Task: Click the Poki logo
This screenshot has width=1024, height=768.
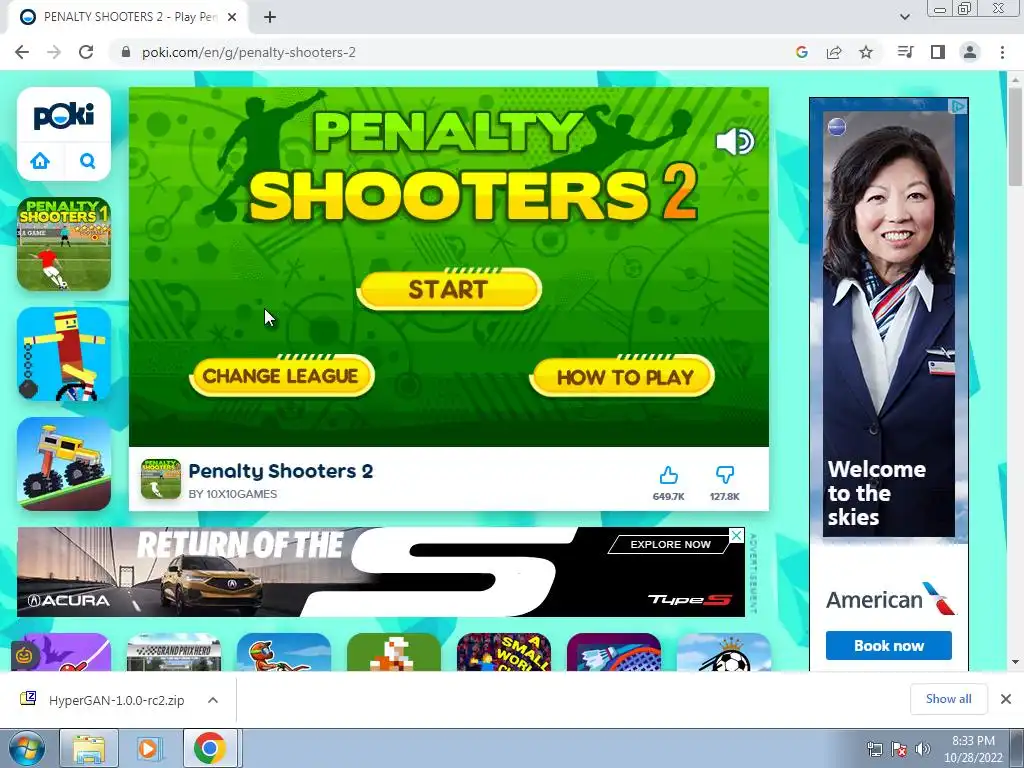Action: pos(63,116)
